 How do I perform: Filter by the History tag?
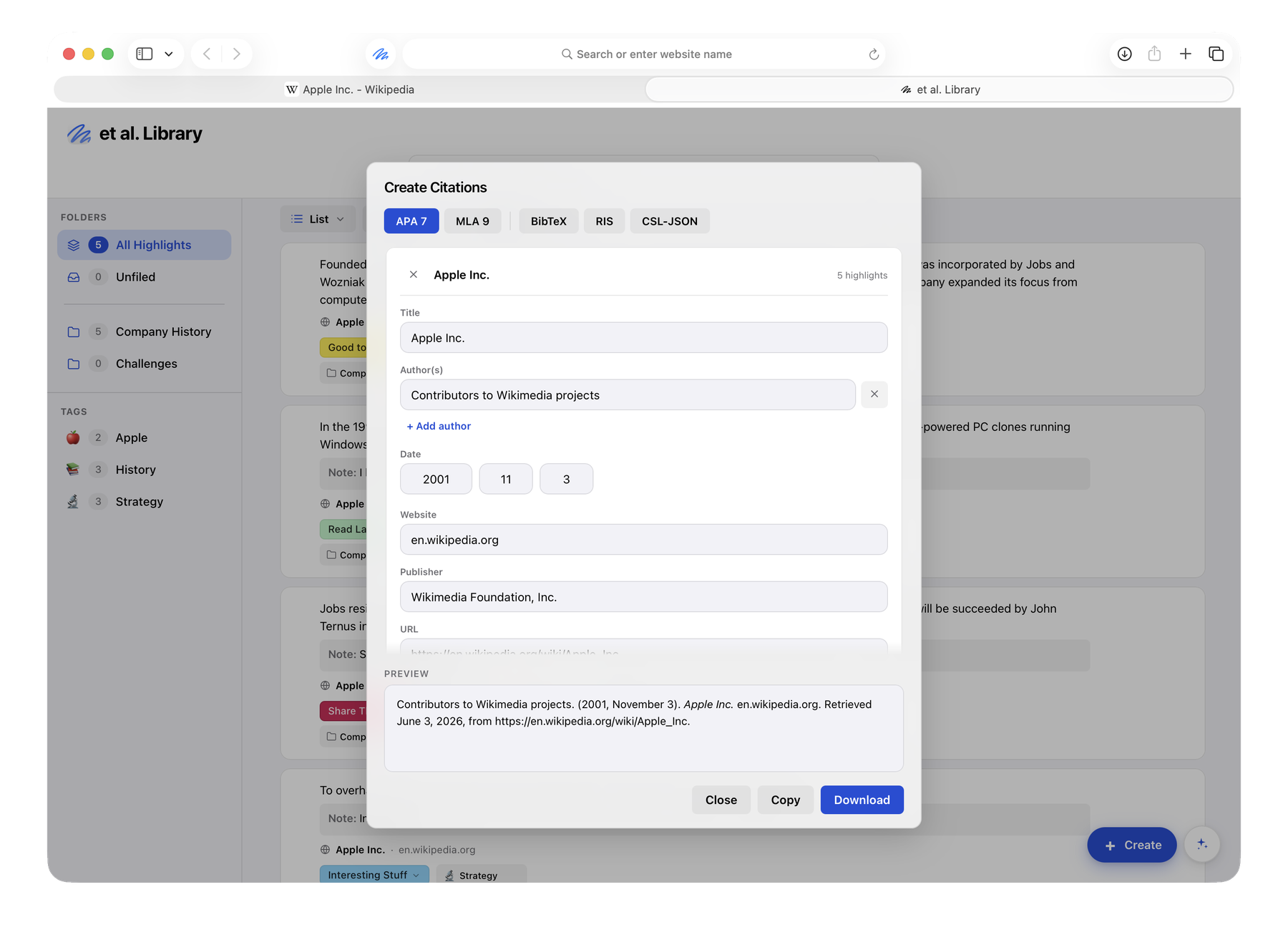point(144,470)
